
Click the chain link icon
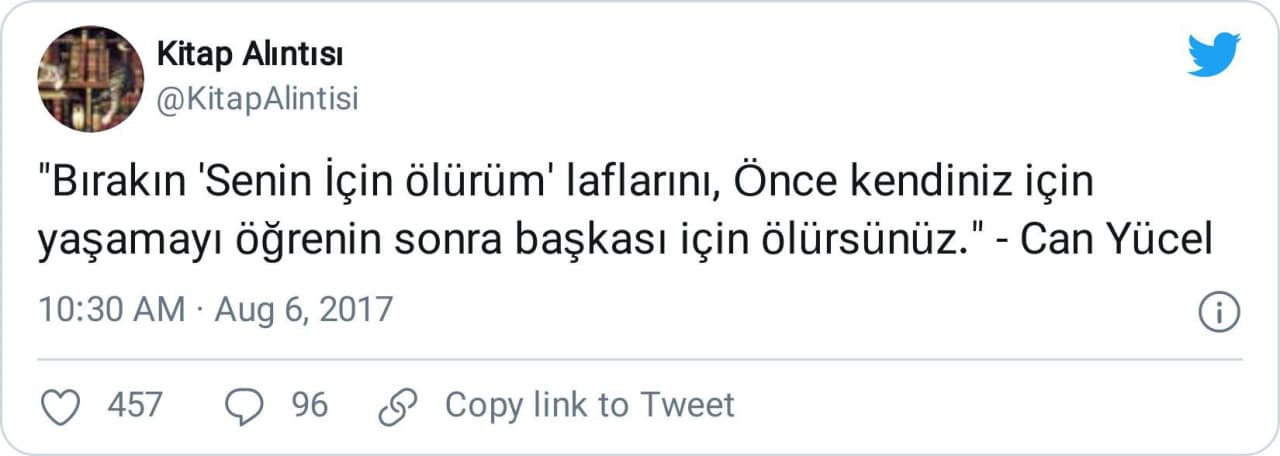click(x=397, y=405)
